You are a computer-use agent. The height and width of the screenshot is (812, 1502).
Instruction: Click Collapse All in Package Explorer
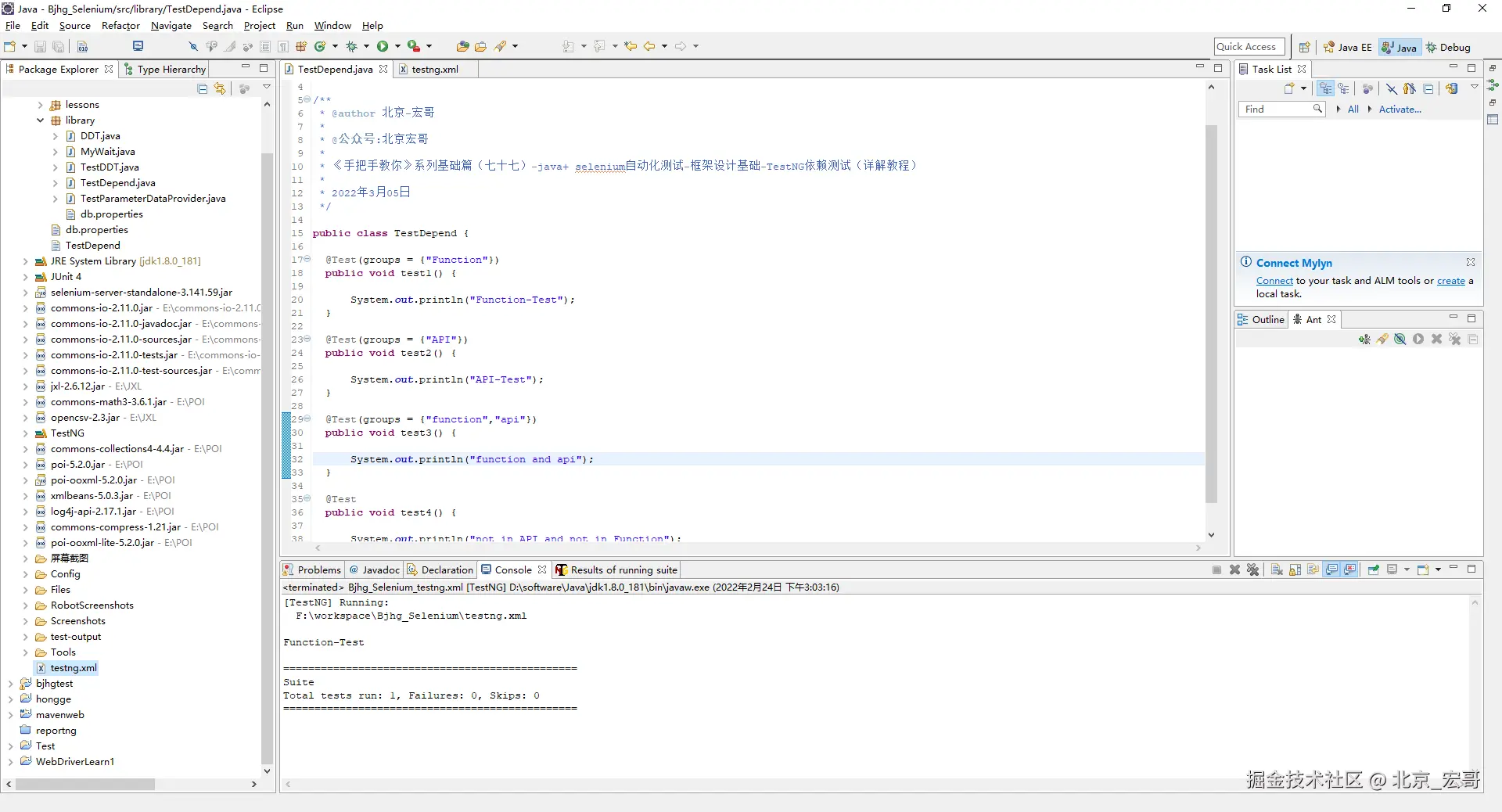point(203,88)
